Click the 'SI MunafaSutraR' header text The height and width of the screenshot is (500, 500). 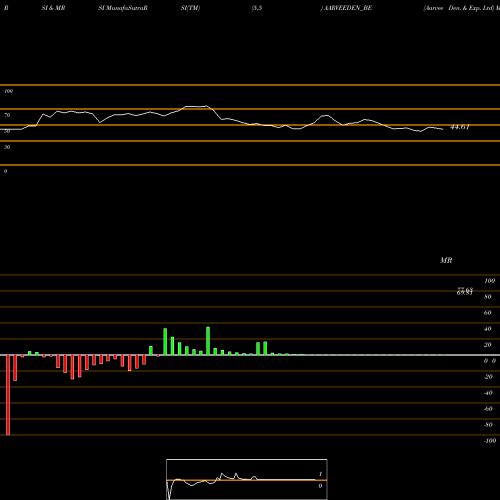pyautogui.click(x=123, y=8)
